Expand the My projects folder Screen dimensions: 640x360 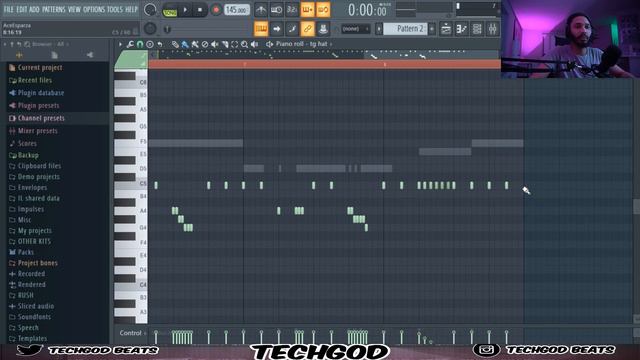coord(35,231)
